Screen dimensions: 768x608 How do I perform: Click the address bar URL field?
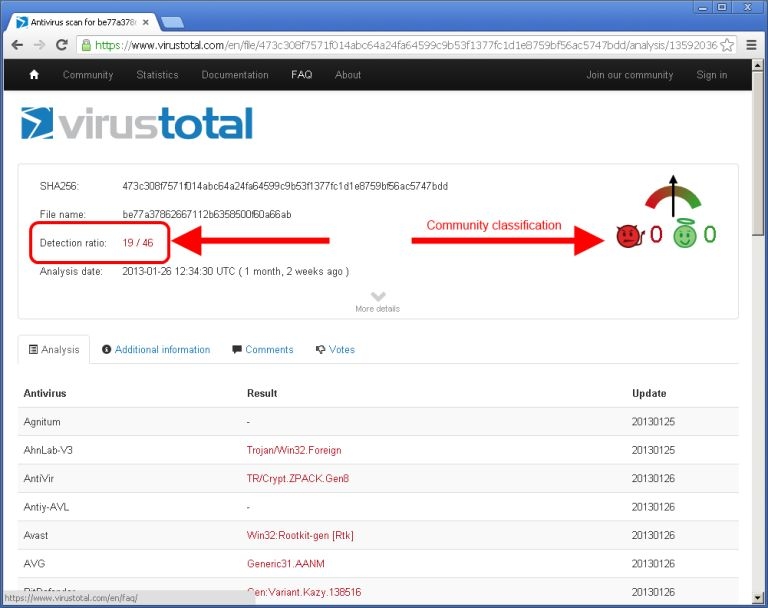point(407,45)
